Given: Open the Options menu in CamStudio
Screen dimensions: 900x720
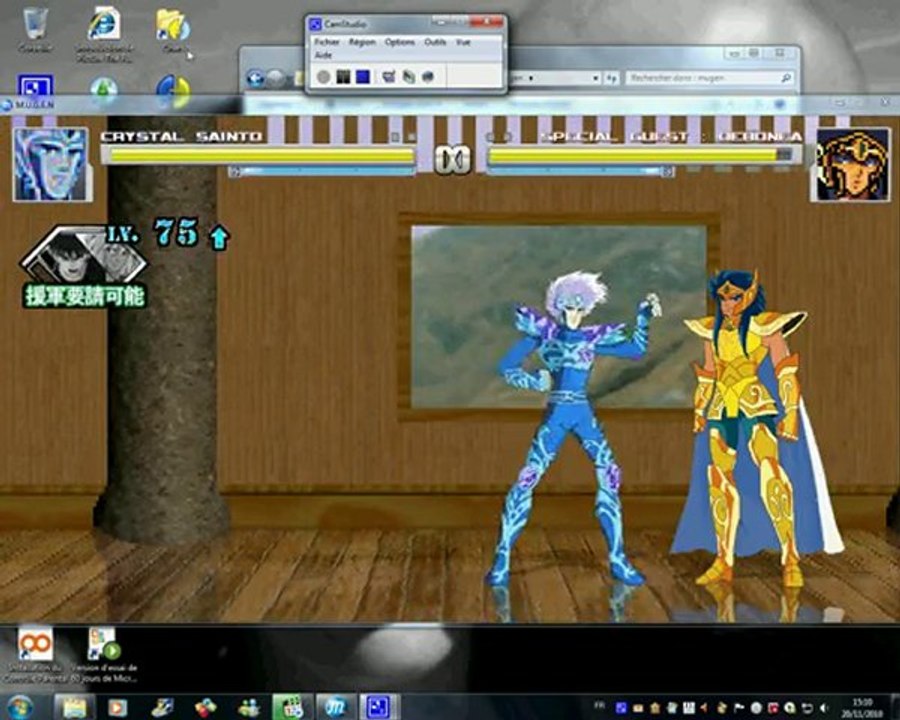Looking at the screenshot, I should coord(399,42).
